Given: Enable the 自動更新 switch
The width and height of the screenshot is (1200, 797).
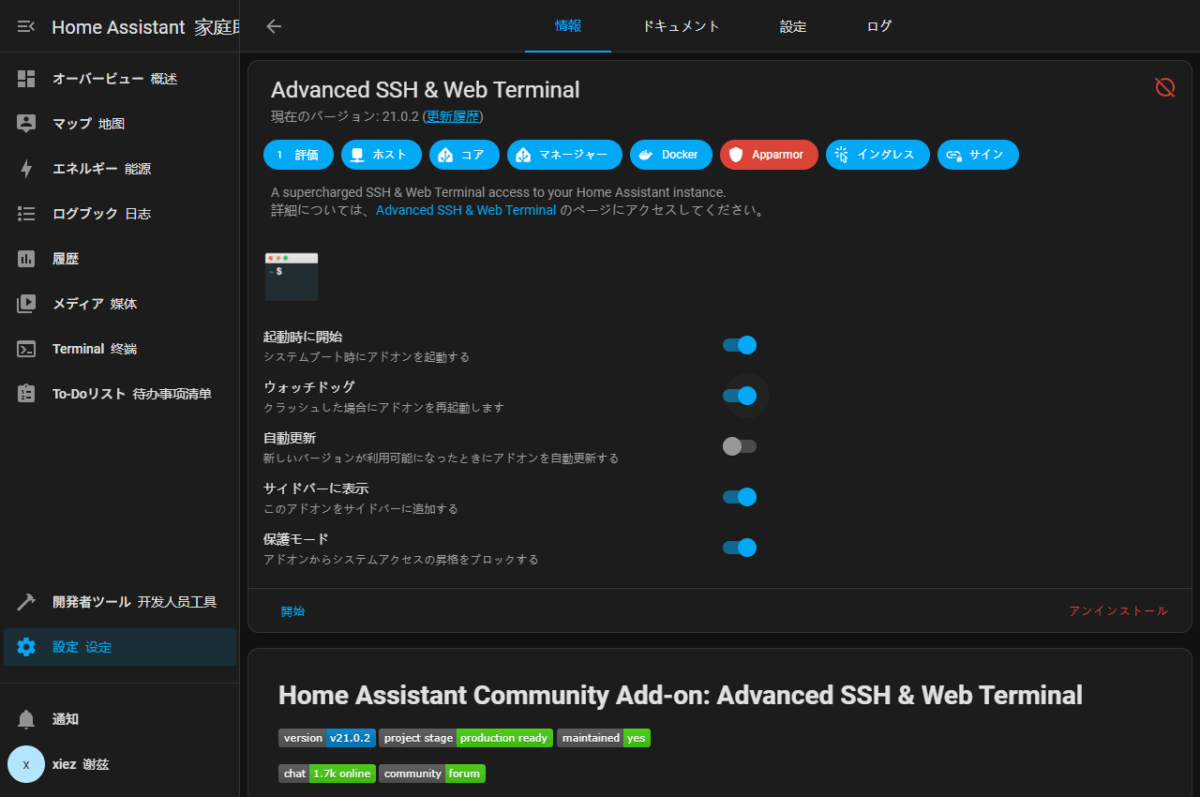Looking at the screenshot, I should [x=739, y=446].
